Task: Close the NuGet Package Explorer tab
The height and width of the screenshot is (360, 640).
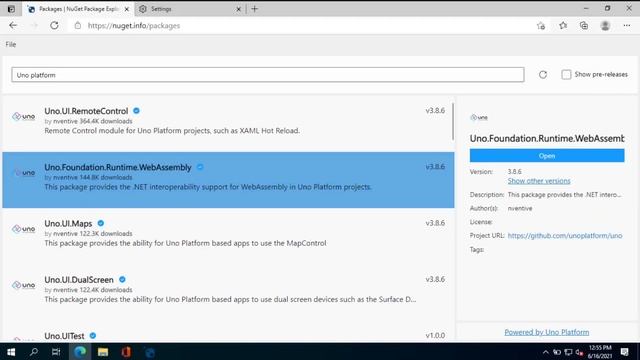Action: click(127, 9)
